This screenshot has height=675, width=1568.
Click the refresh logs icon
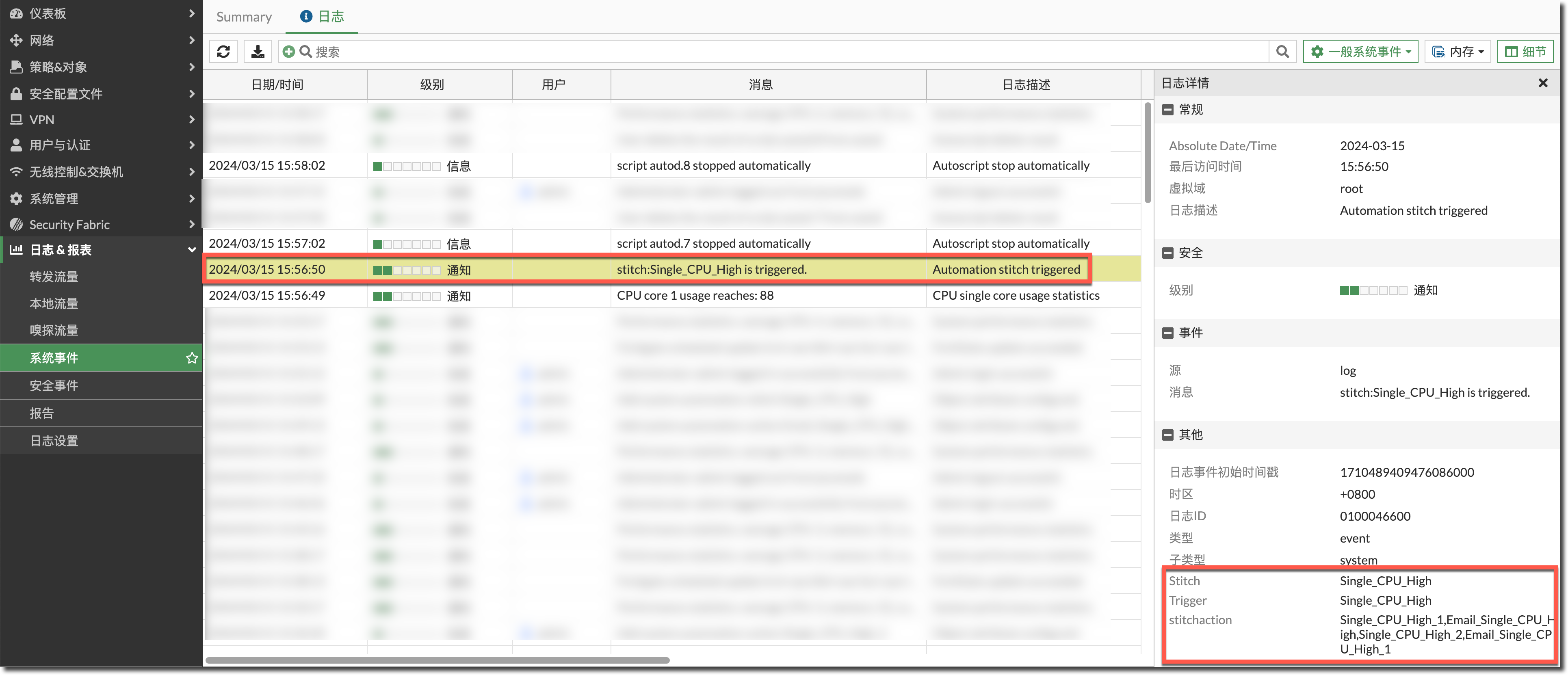point(223,52)
